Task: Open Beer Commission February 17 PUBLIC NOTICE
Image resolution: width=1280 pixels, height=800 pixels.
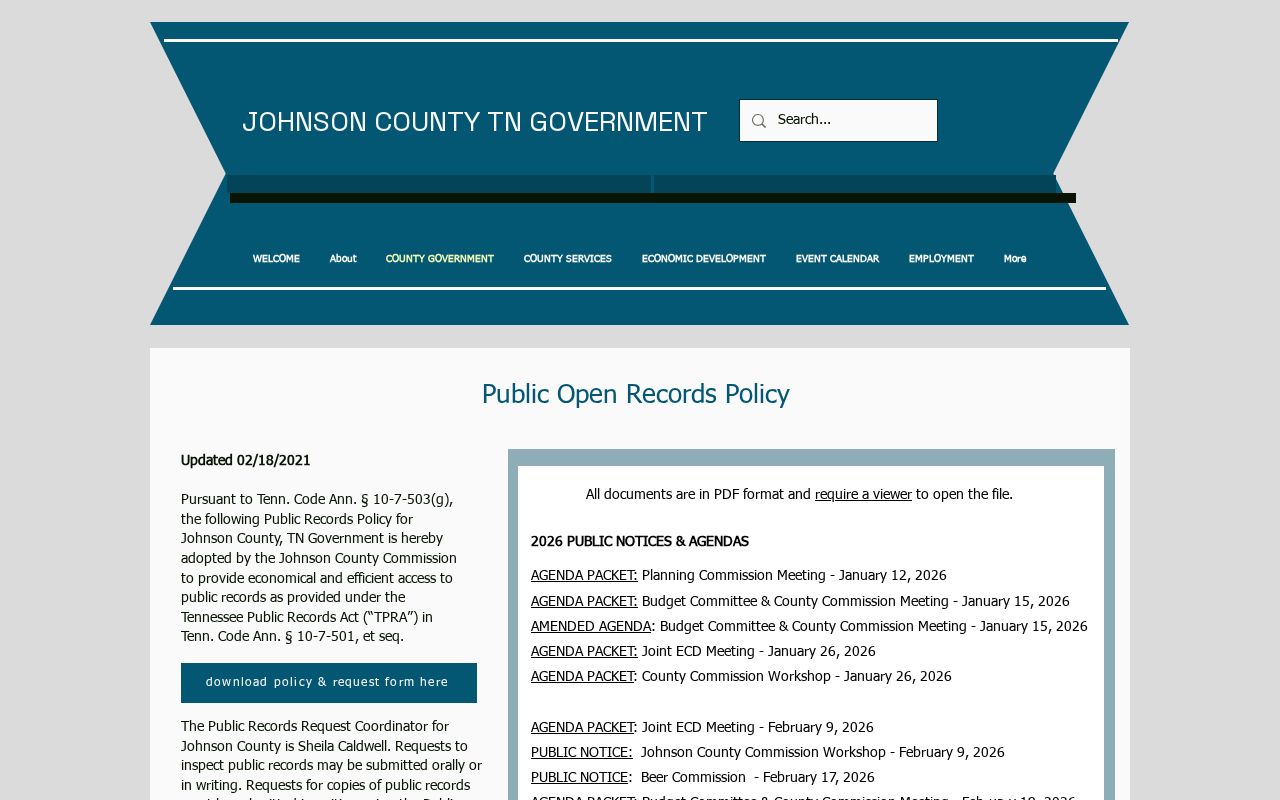Action: click(x=579, y=778)
